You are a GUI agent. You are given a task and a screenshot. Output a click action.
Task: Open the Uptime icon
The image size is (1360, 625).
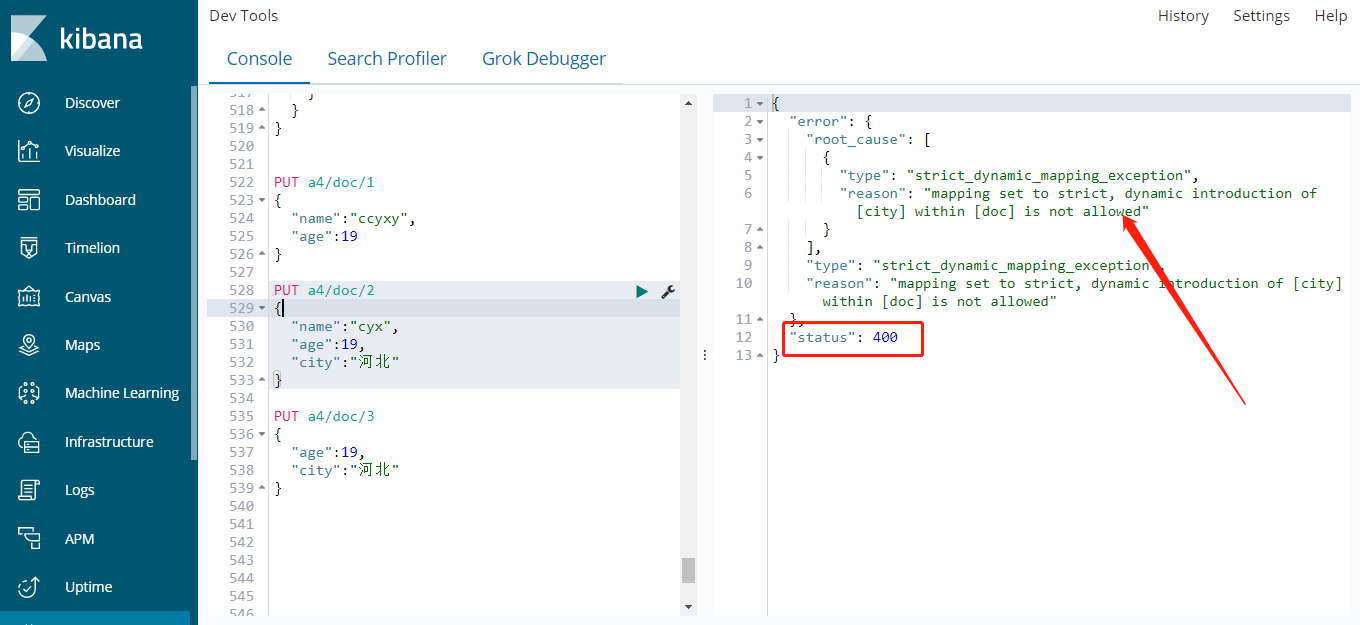tap(29, 587)
